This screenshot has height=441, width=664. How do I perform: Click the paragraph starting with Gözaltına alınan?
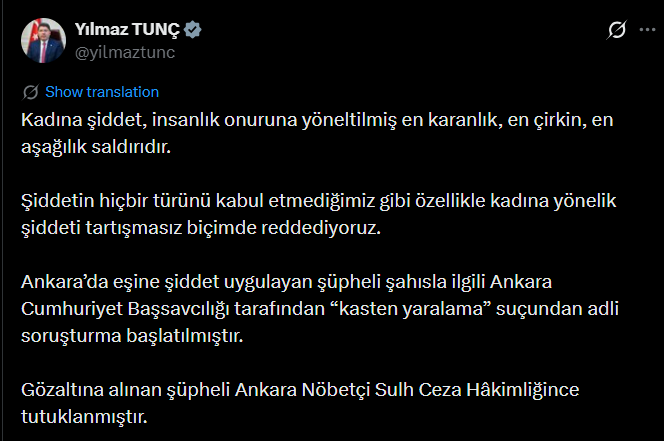click(x=300, y=400)
